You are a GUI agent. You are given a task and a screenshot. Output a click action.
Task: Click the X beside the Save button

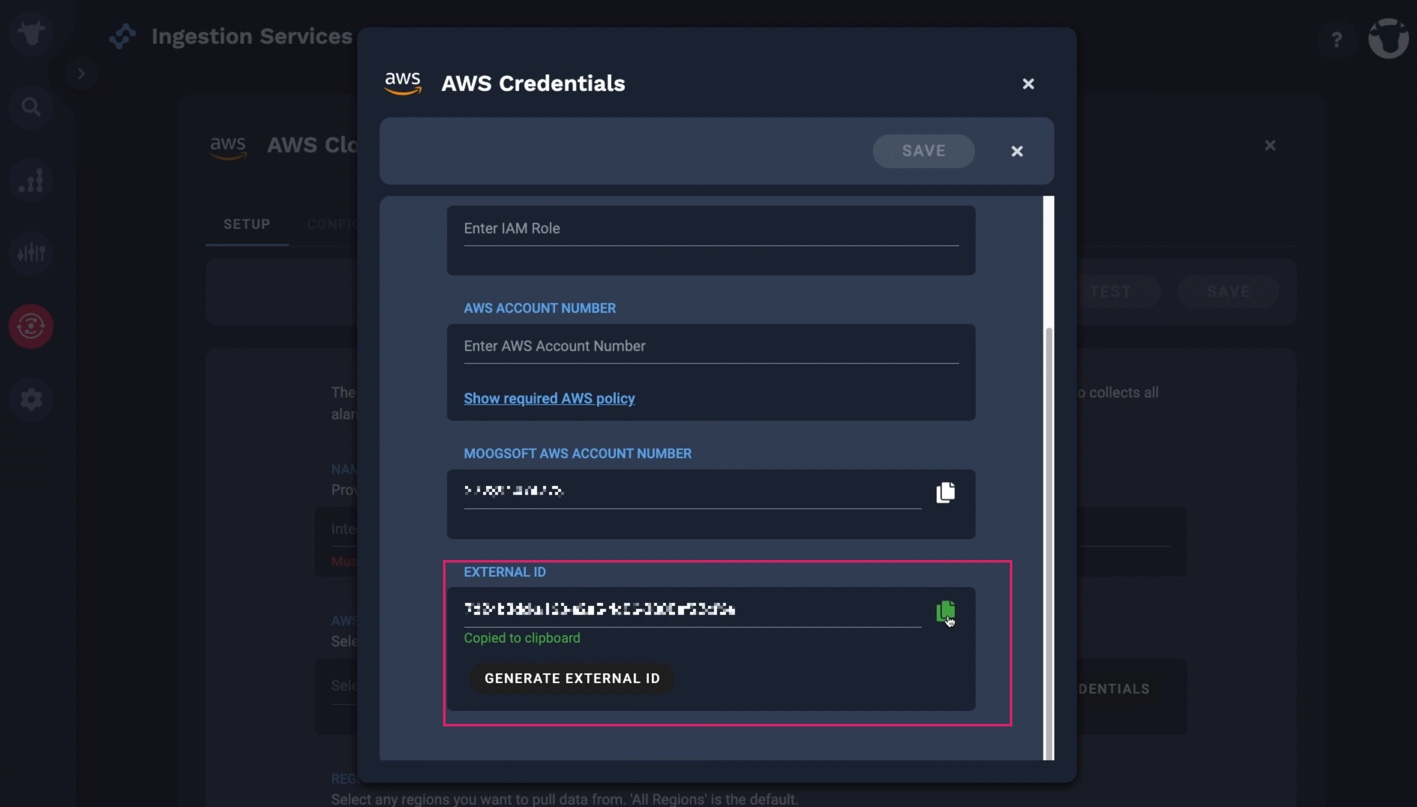point(1017,151)
